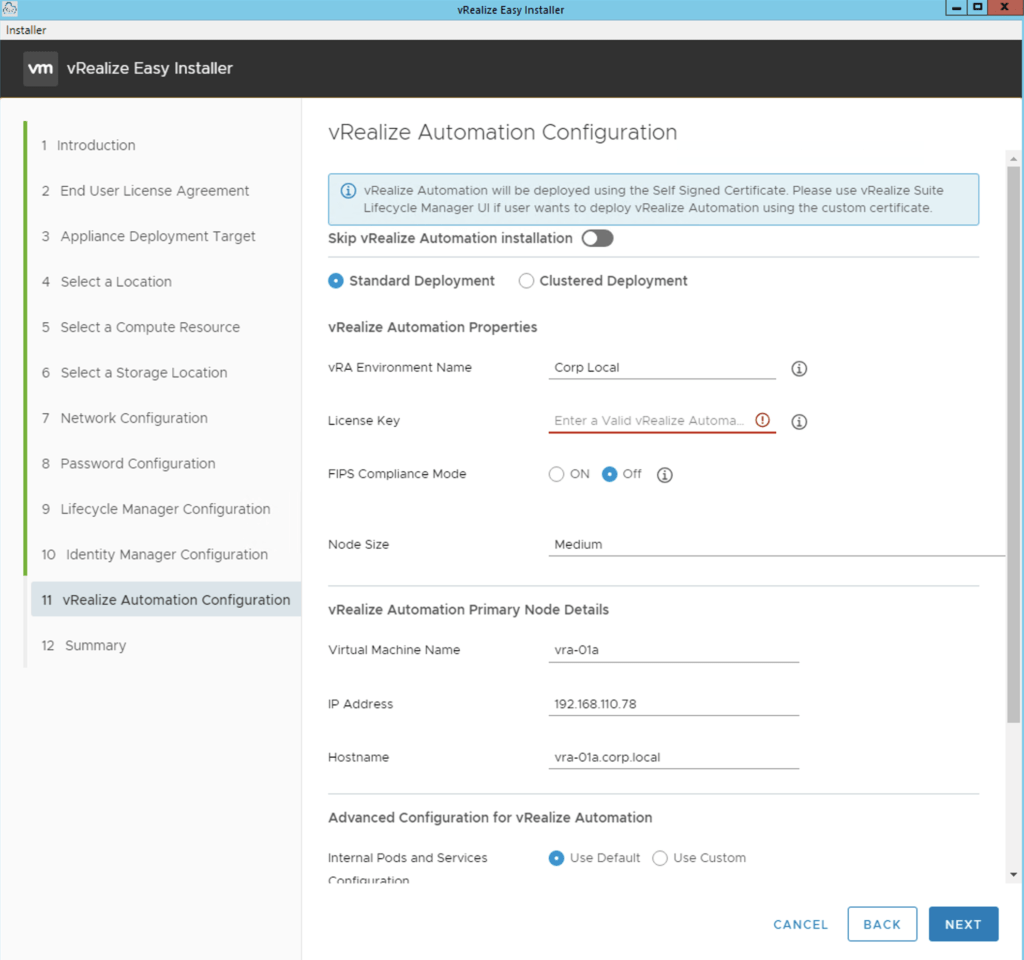The width and height of the screenshot is (1024, 960).
Task: Select Clustered Deployment radio button
Action: click(527, 281)
